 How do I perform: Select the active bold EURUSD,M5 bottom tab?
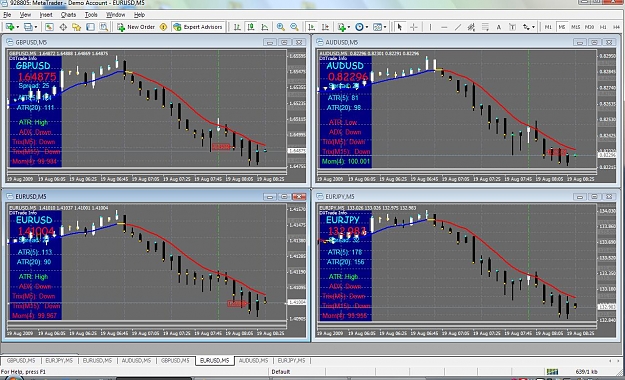tap(214, 360)
